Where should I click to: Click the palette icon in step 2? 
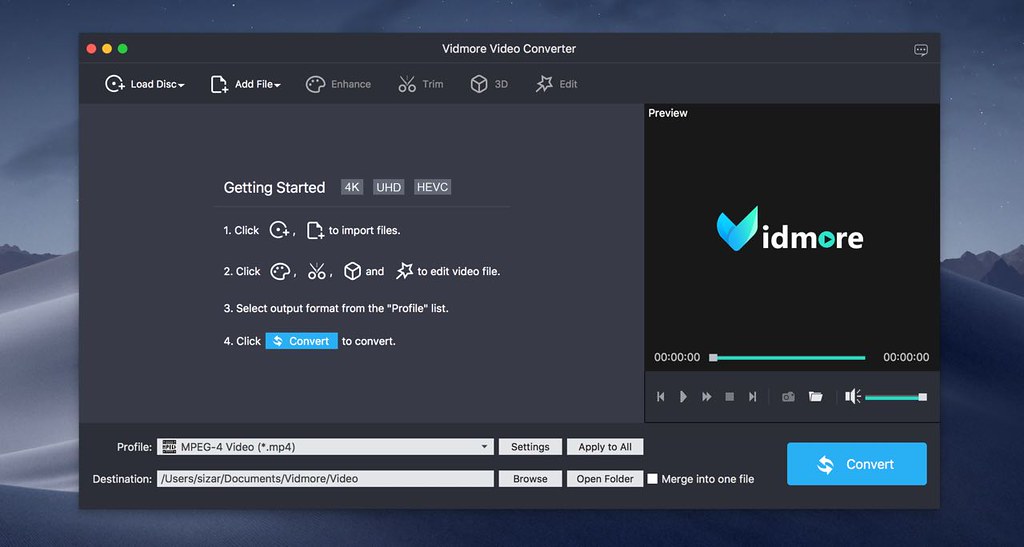point(280,272)
